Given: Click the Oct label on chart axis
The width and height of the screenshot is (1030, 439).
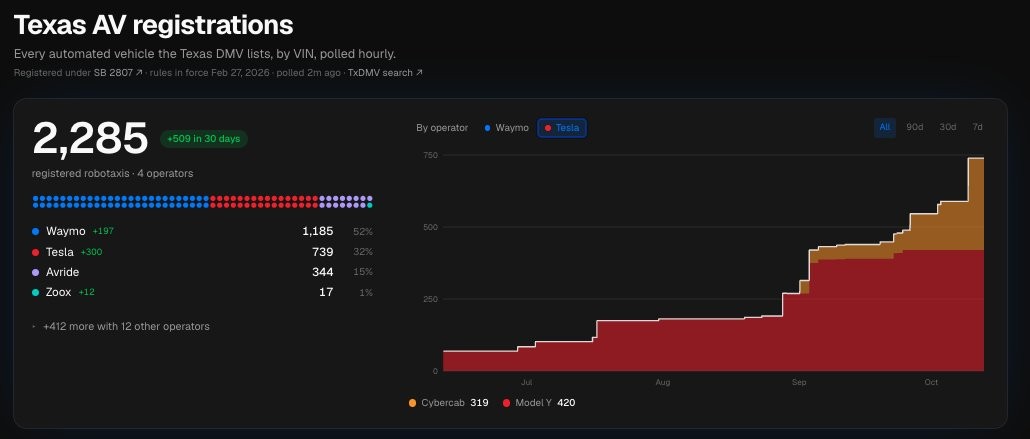Looking at the screenshot, I should coord(931,382).
